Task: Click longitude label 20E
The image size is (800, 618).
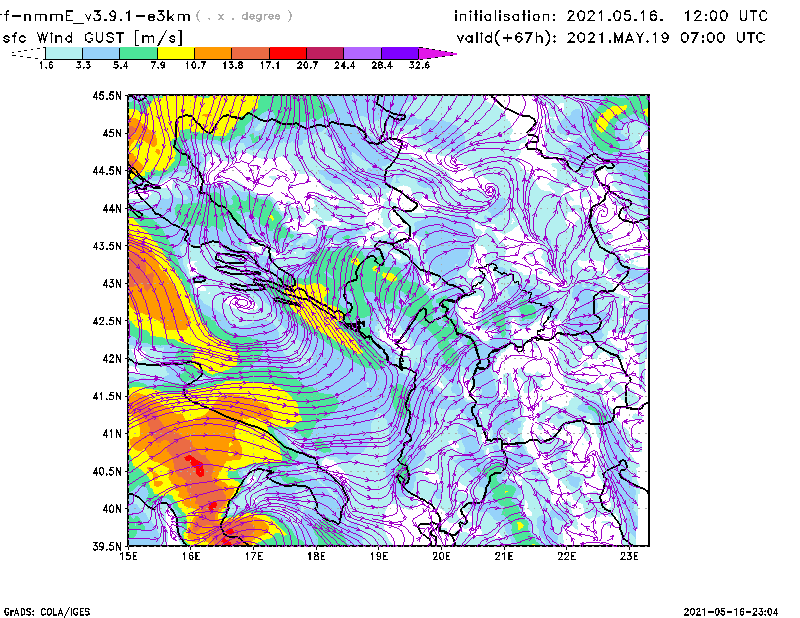Action: click(441, 556)
